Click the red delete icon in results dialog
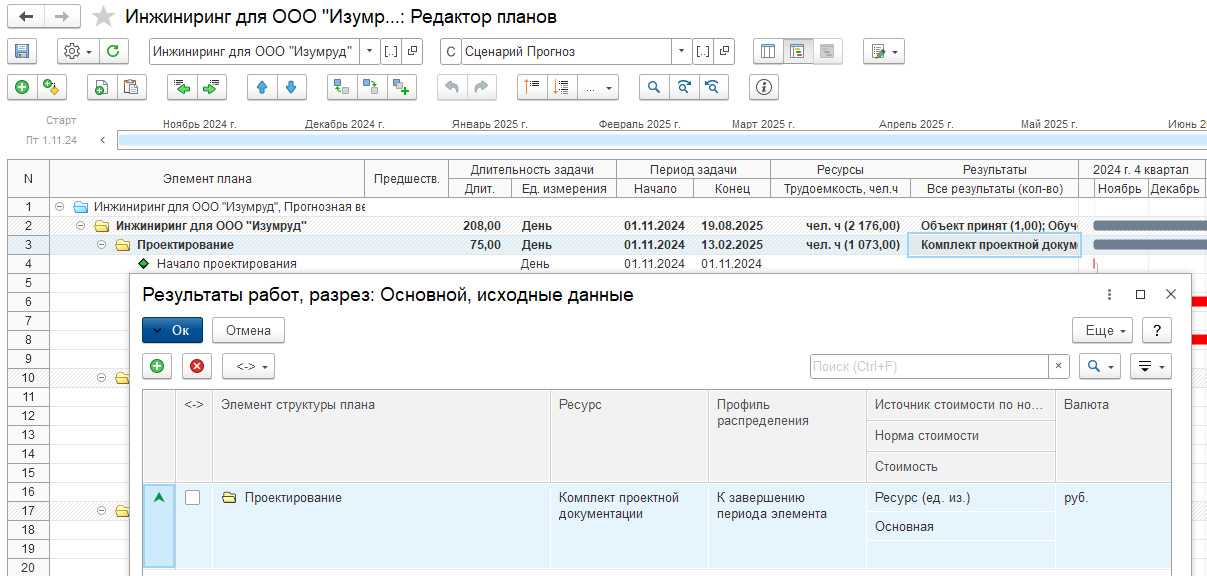The height and width of the screenshot is (576, 1207). coord(196,367)
